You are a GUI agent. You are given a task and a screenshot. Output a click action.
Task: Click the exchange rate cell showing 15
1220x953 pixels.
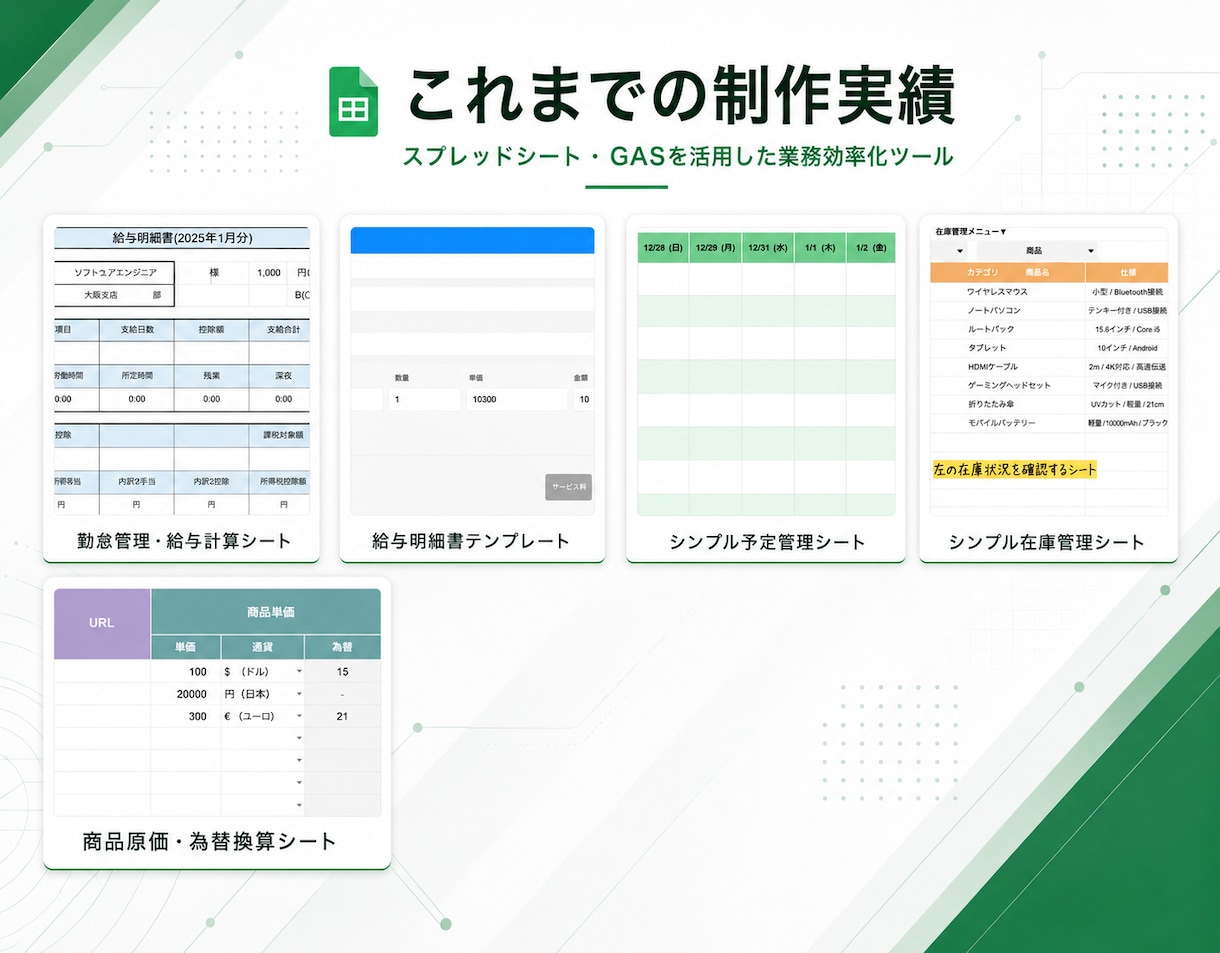(x=343, y=672)
